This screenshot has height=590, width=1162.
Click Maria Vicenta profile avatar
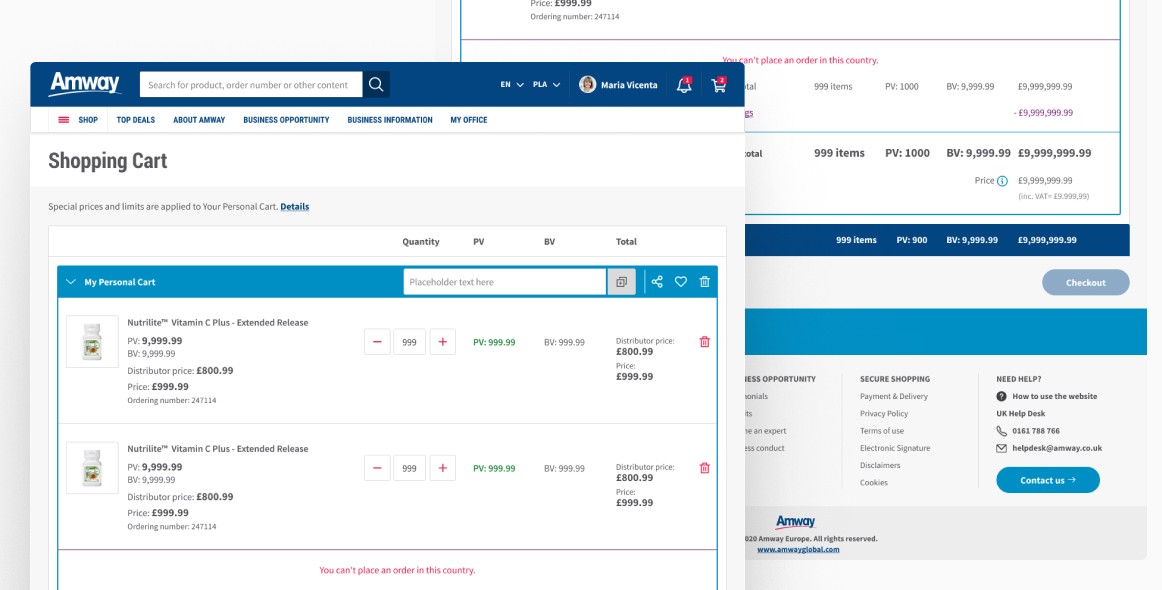pos(588,84)
